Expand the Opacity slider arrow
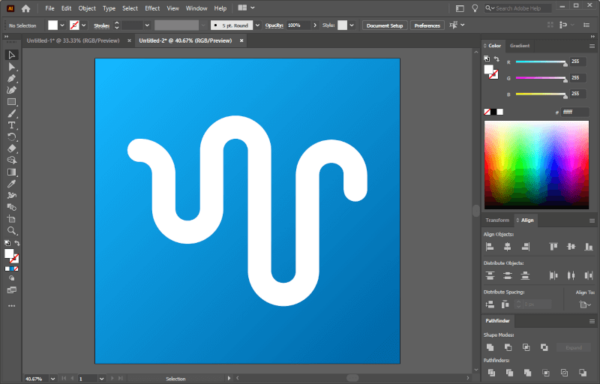 pyautogui.click(x=315, y=25)
